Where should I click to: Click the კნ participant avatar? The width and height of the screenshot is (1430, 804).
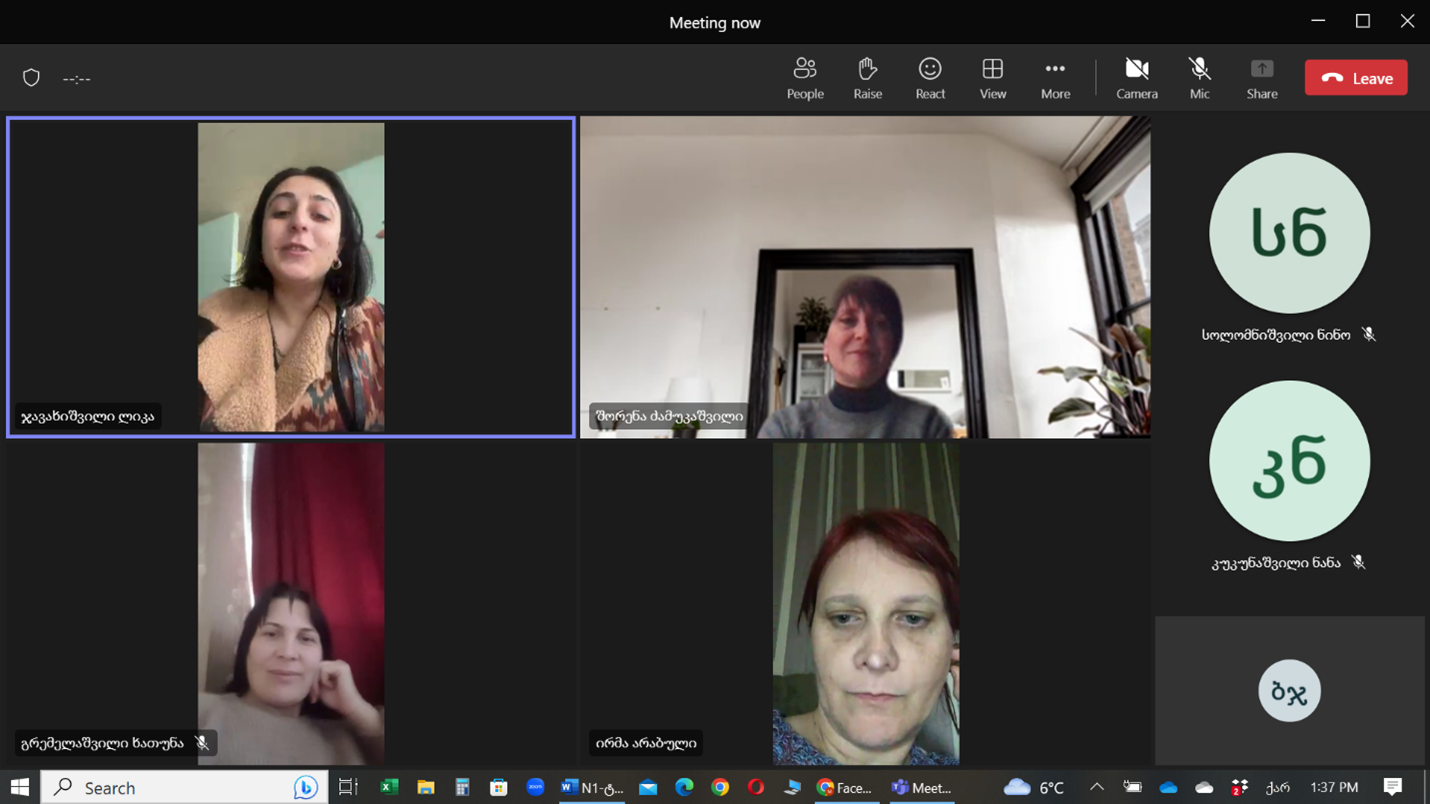(x=1289, y=461)
